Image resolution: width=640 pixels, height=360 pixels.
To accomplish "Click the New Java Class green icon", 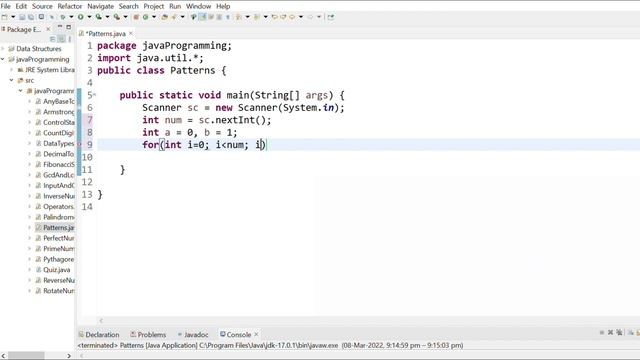I will (145, 17).
